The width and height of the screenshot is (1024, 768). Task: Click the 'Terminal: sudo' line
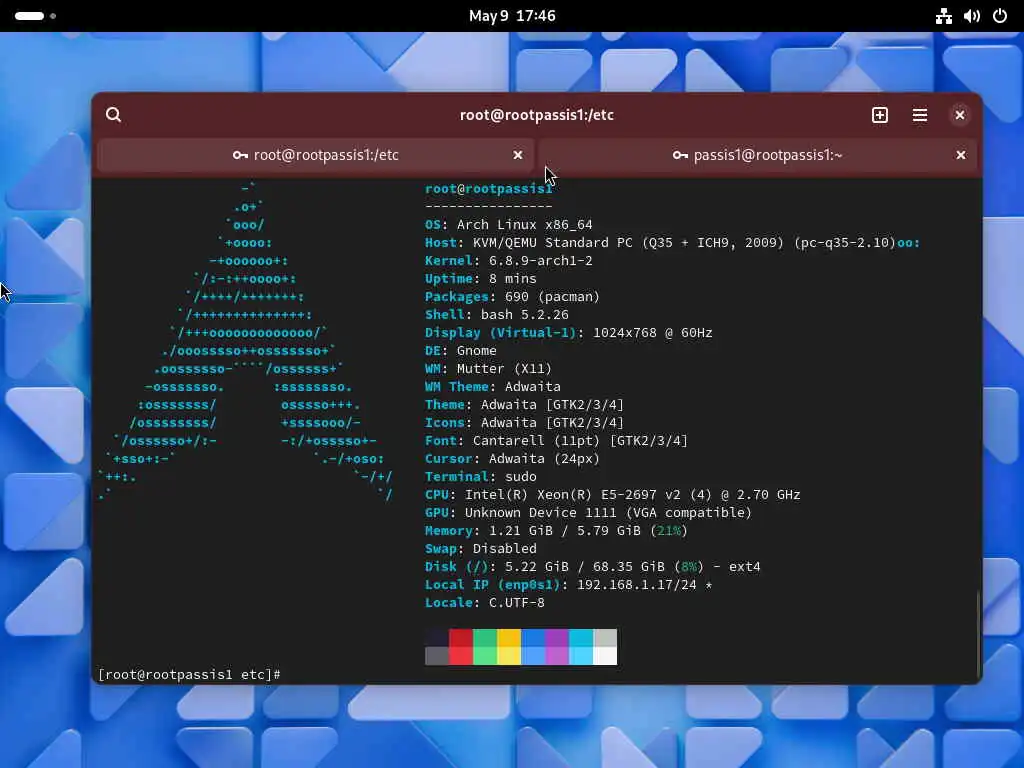pos(481,477)
